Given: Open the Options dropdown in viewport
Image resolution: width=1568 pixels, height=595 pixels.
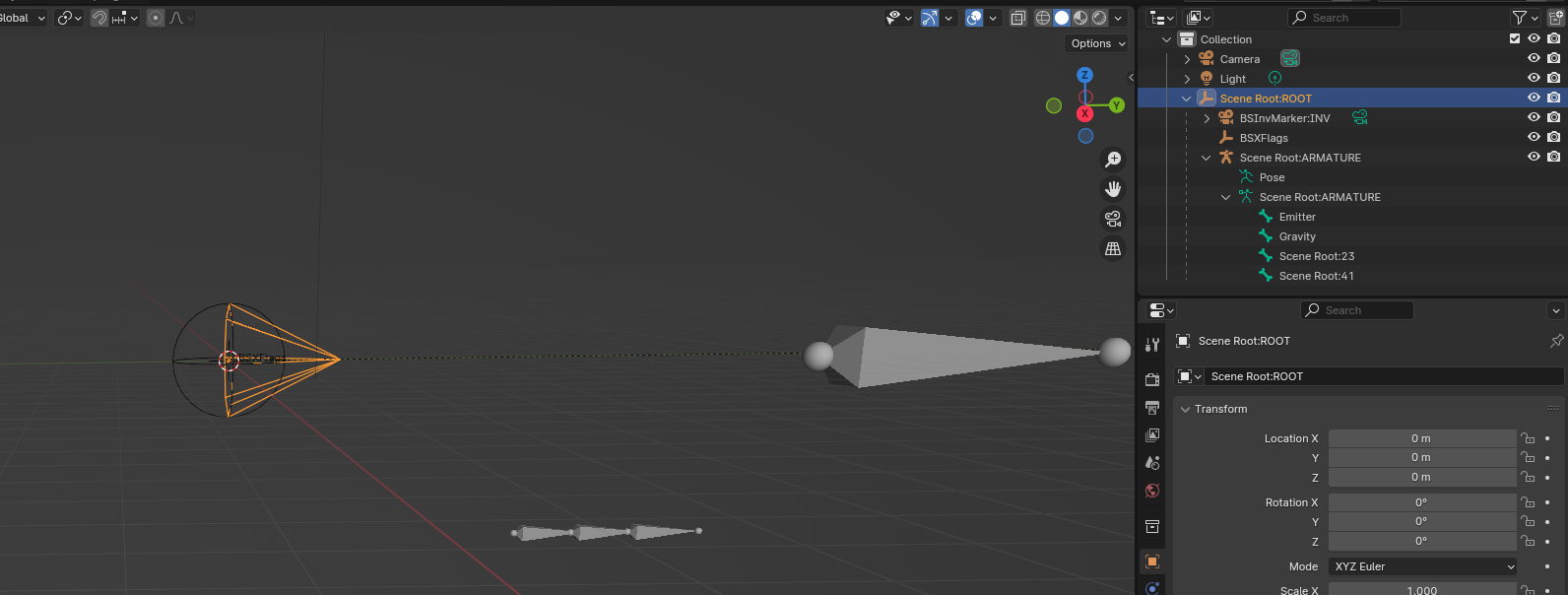Looking at the screenshot, I should point(1097,43).
